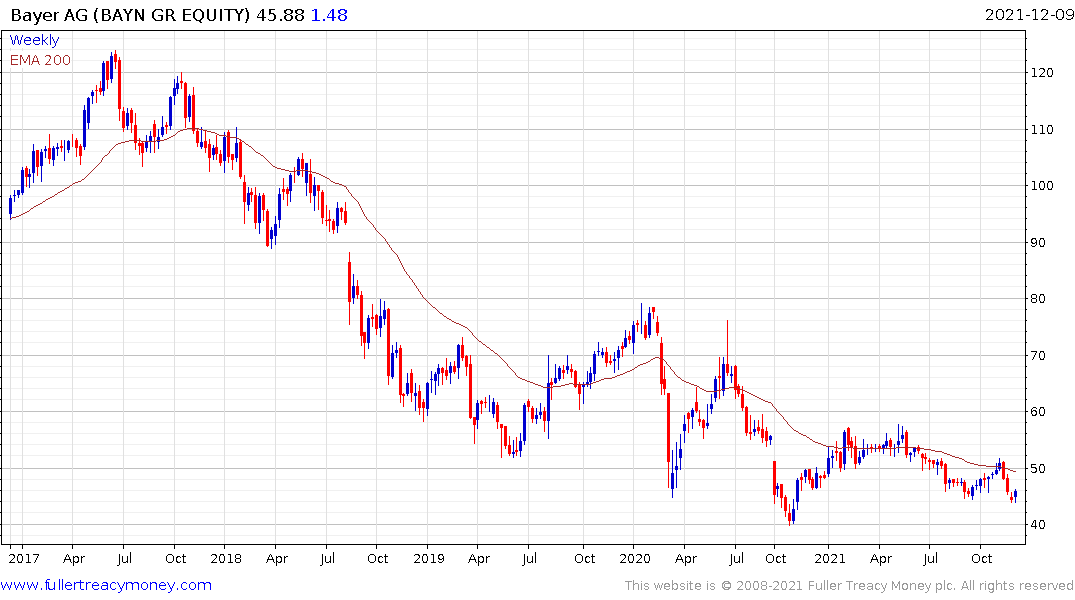Click the date 2021-12-09
Screen dimensions: 1075x600
click(x=1029, y=15)
